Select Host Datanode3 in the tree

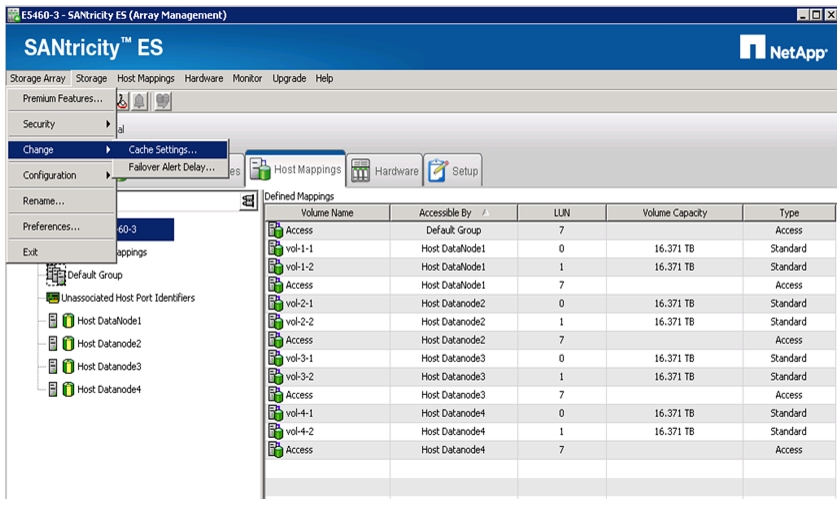[109, 367]
